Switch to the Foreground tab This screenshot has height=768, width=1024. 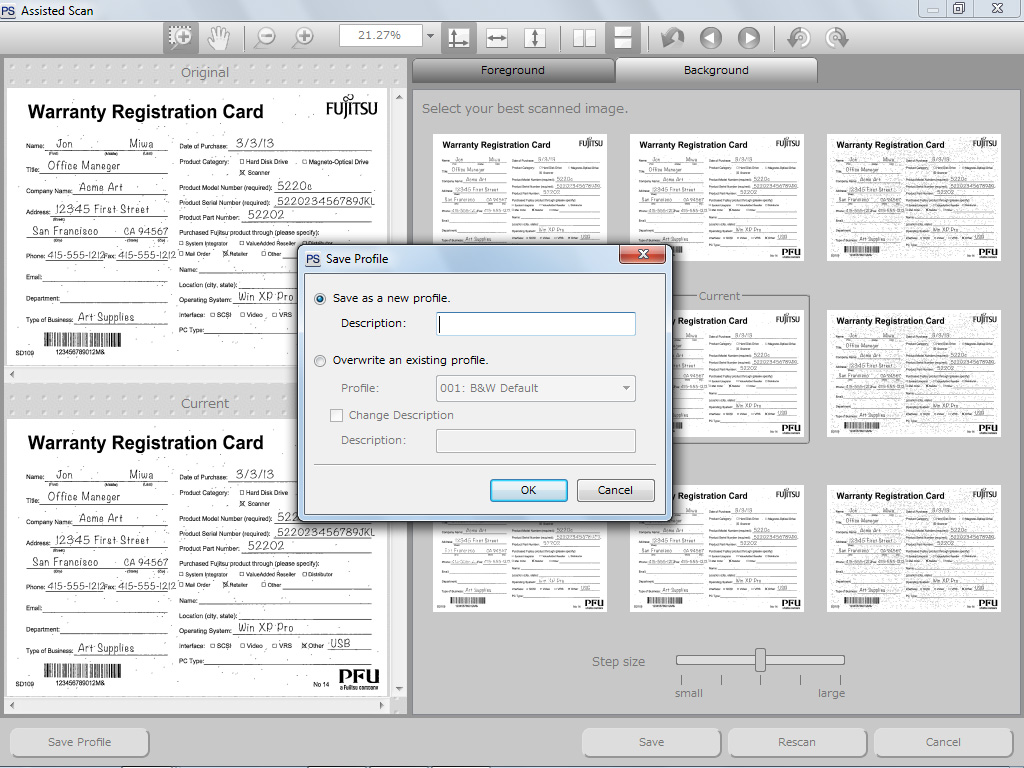(x=512, y=70)
